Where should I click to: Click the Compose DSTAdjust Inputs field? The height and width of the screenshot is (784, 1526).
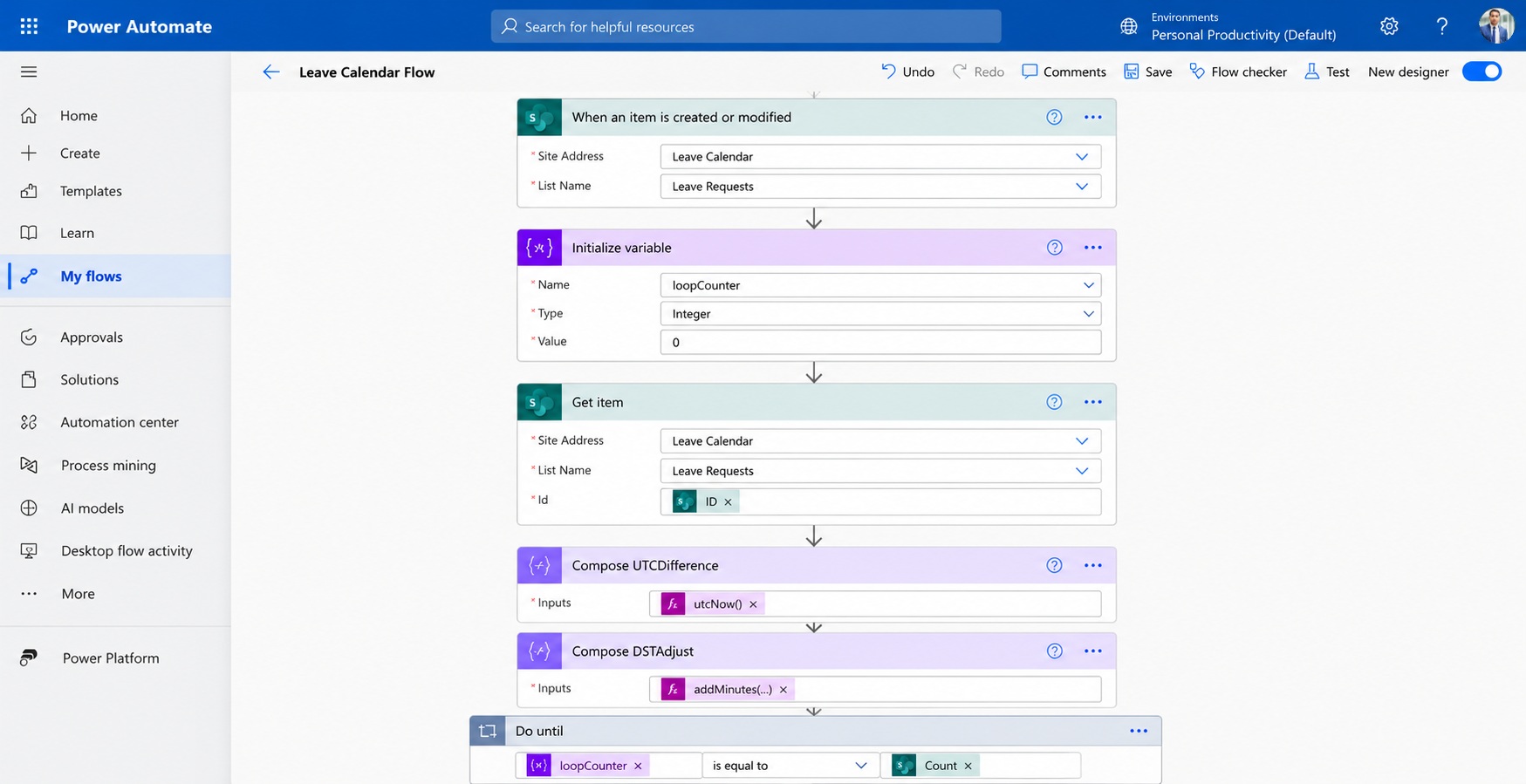coord(875,689)
